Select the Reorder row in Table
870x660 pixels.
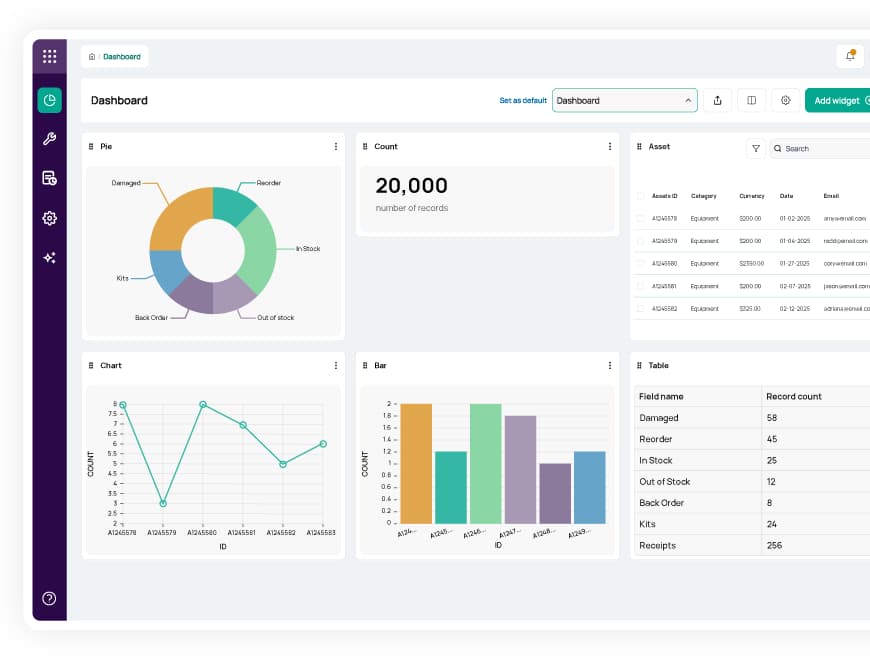tap(752, 439)
